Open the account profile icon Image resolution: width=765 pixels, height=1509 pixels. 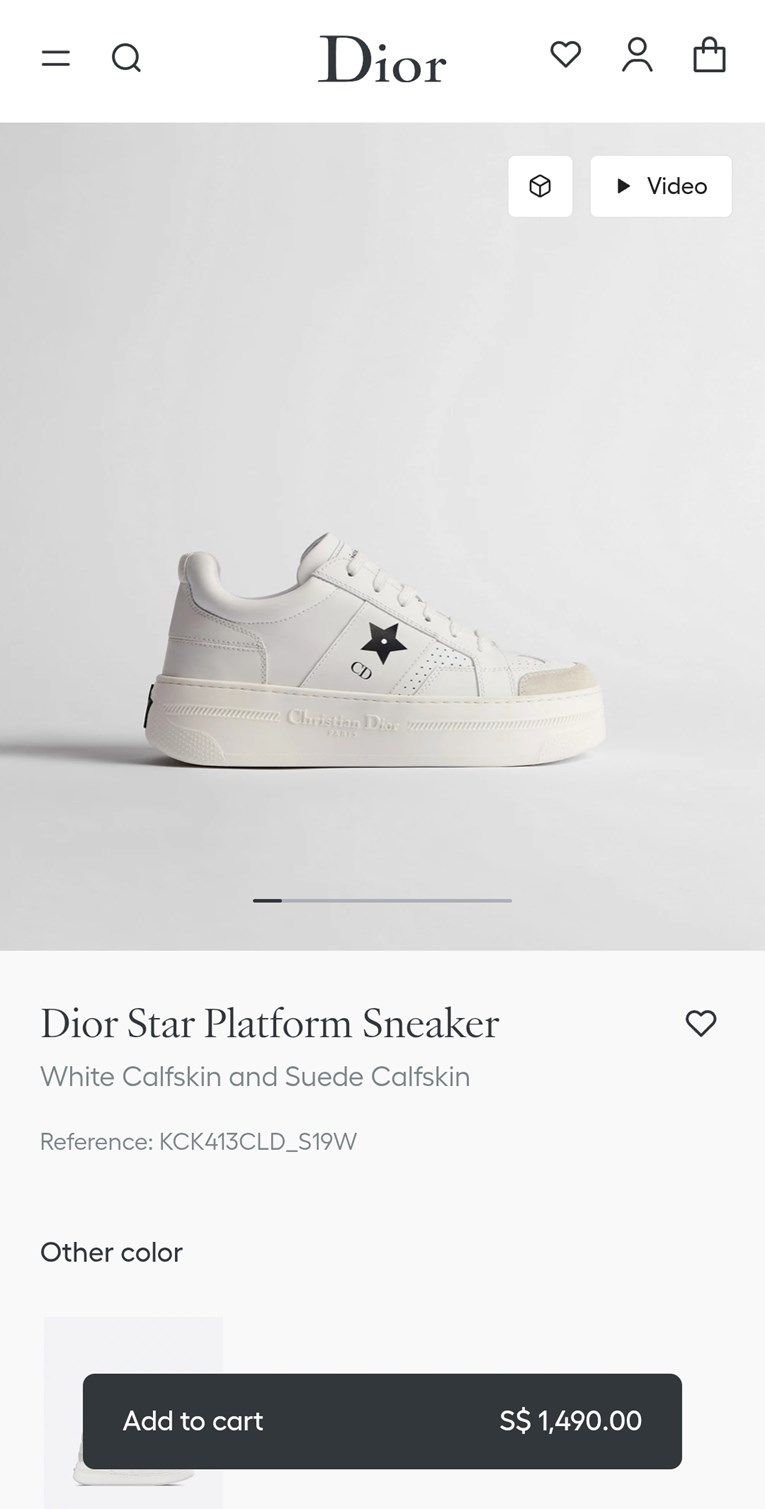tap(637, 55)
